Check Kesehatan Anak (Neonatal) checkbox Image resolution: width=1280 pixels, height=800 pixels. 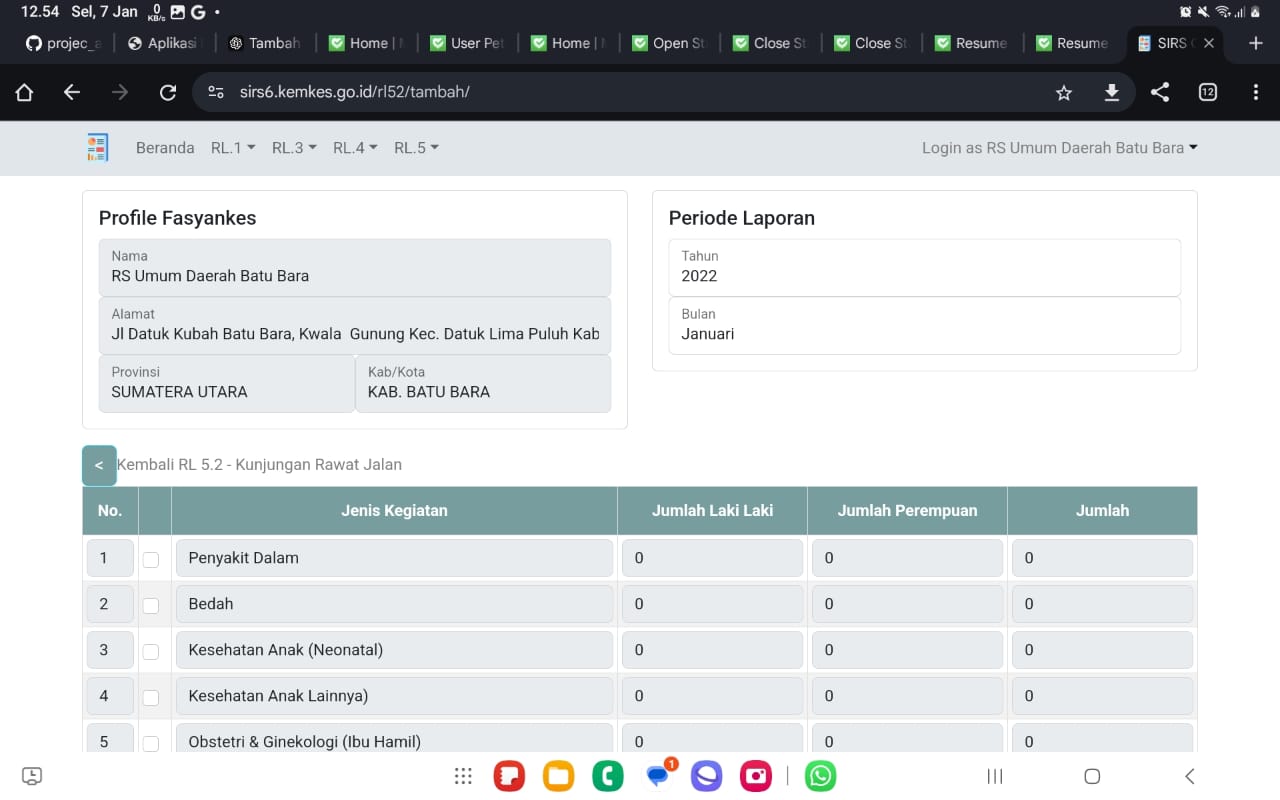(151, 651)
